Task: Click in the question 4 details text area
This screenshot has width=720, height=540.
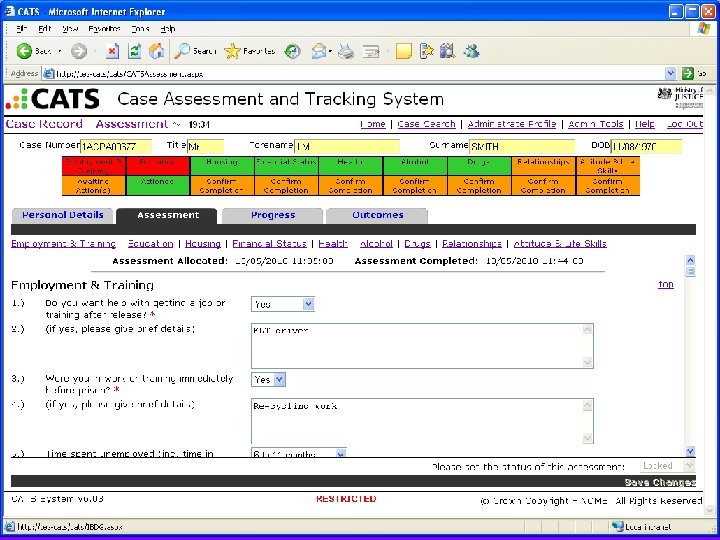Action: (x=422, y=421)
